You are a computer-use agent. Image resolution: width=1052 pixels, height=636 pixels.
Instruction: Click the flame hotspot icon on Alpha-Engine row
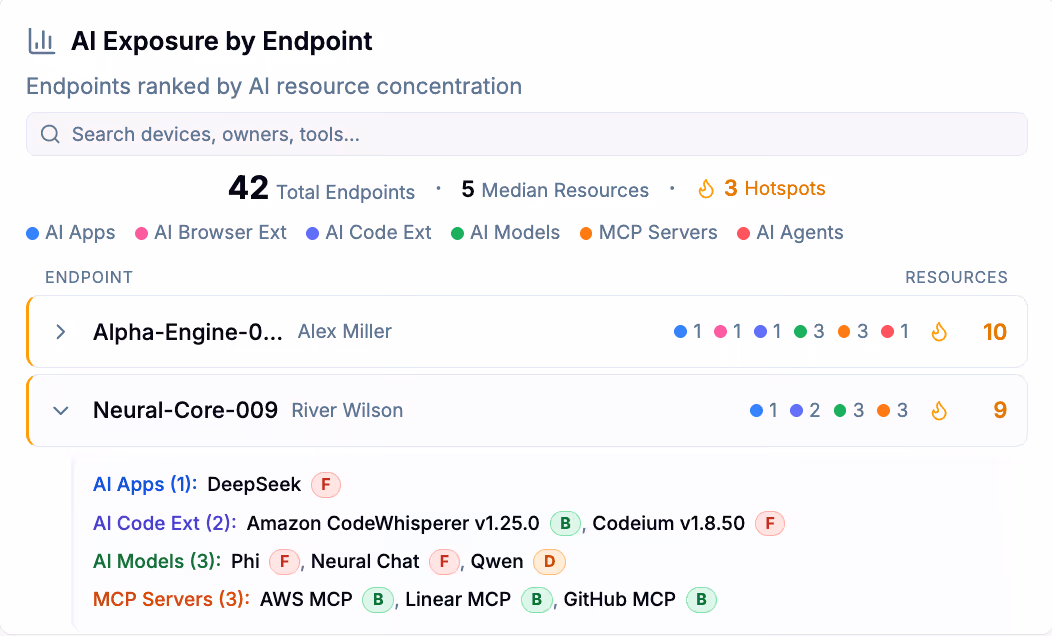tap(939, 332)
